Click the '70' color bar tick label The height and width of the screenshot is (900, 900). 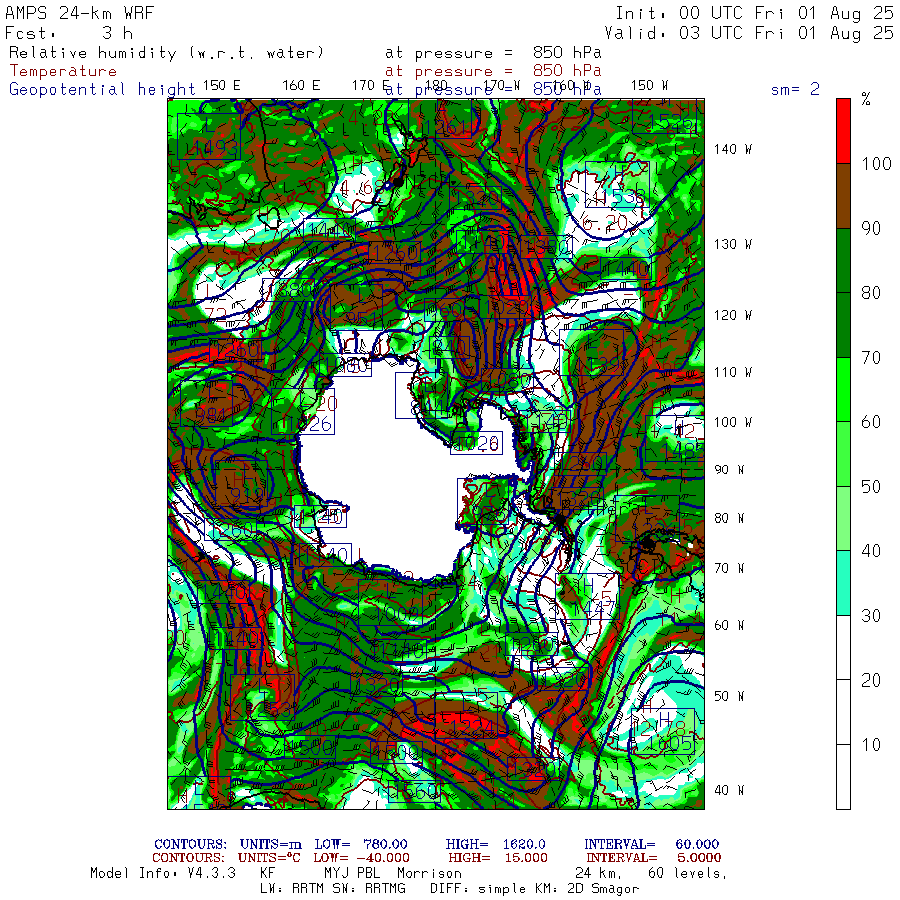tap(871, 358)
